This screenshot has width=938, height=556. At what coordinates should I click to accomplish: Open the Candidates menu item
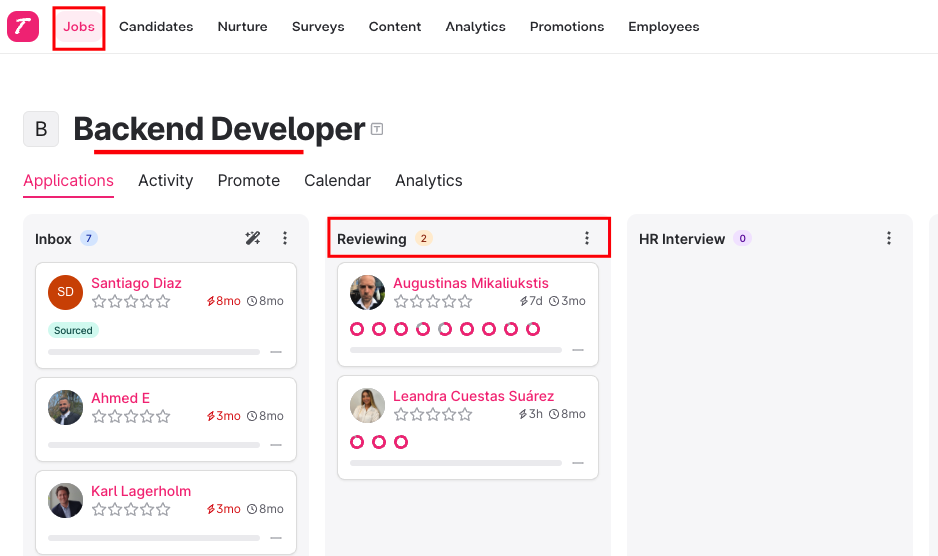point(156,26)
